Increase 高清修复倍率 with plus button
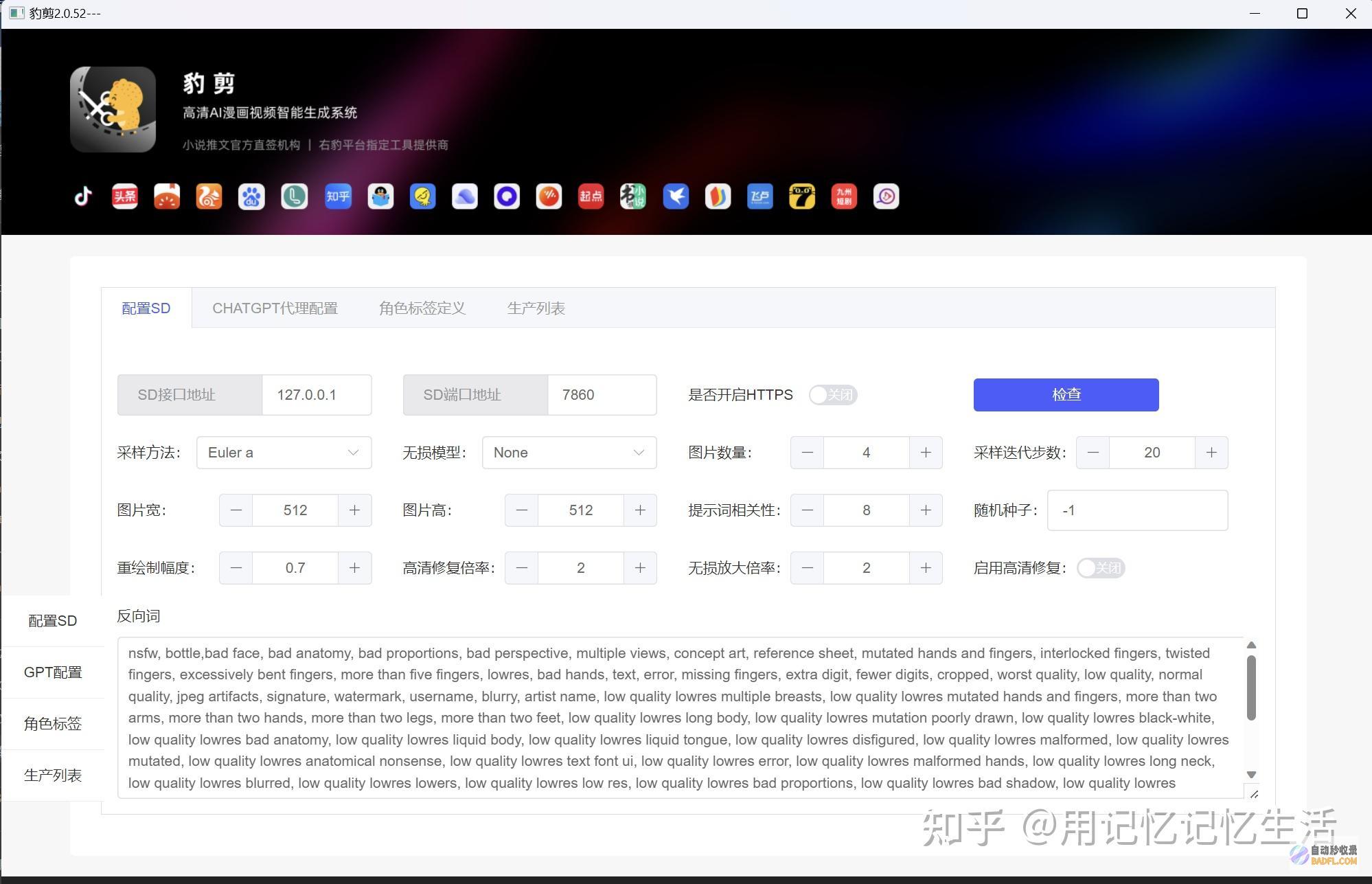The height and width of the screenshot is (884, 1372). pos(640,568)
